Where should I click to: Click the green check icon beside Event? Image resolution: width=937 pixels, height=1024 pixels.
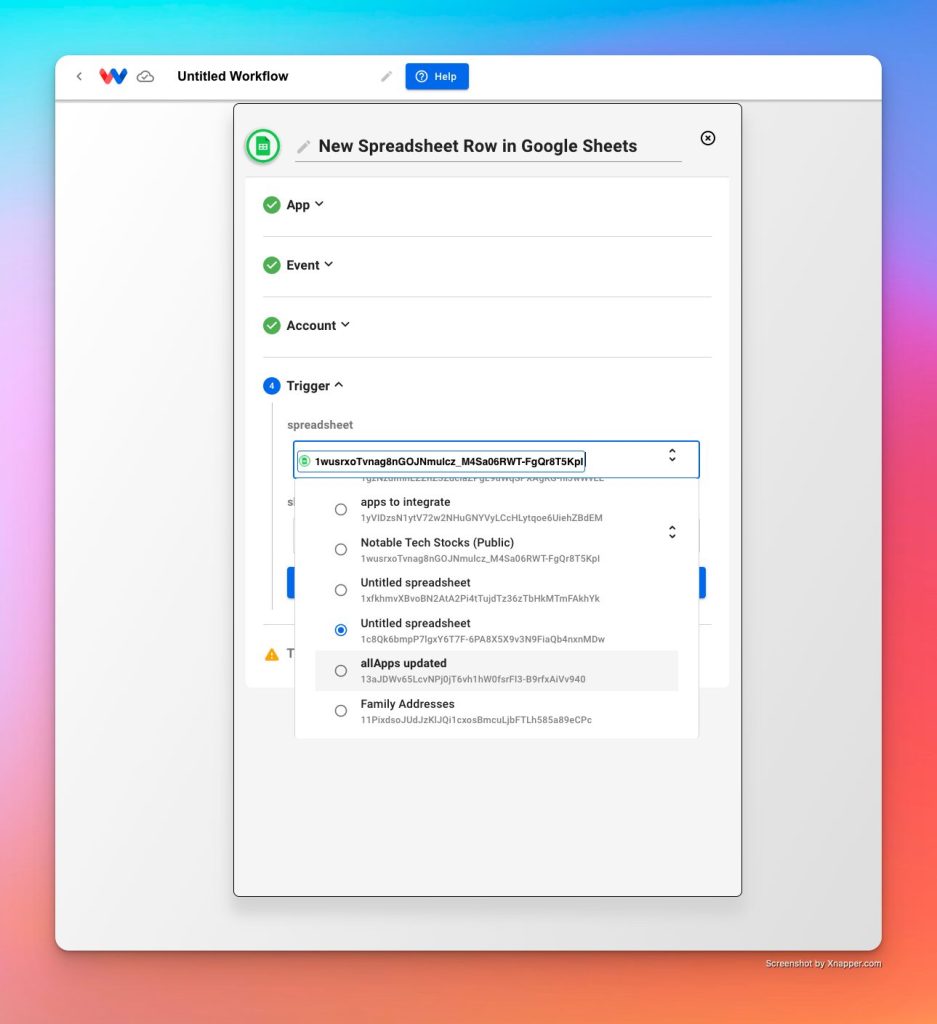pos(272,265)
